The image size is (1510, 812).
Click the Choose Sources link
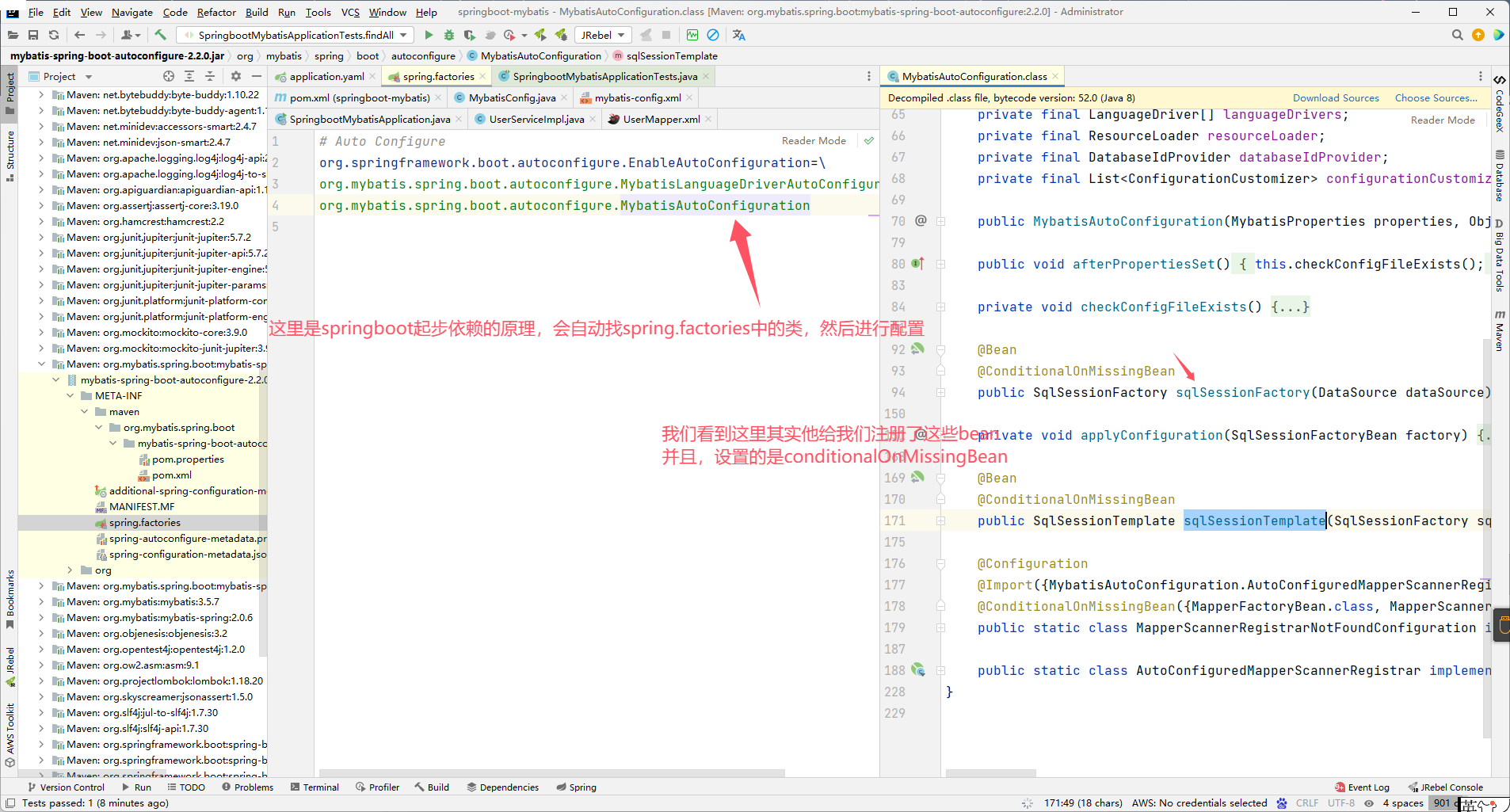[x=1436, y=97]
